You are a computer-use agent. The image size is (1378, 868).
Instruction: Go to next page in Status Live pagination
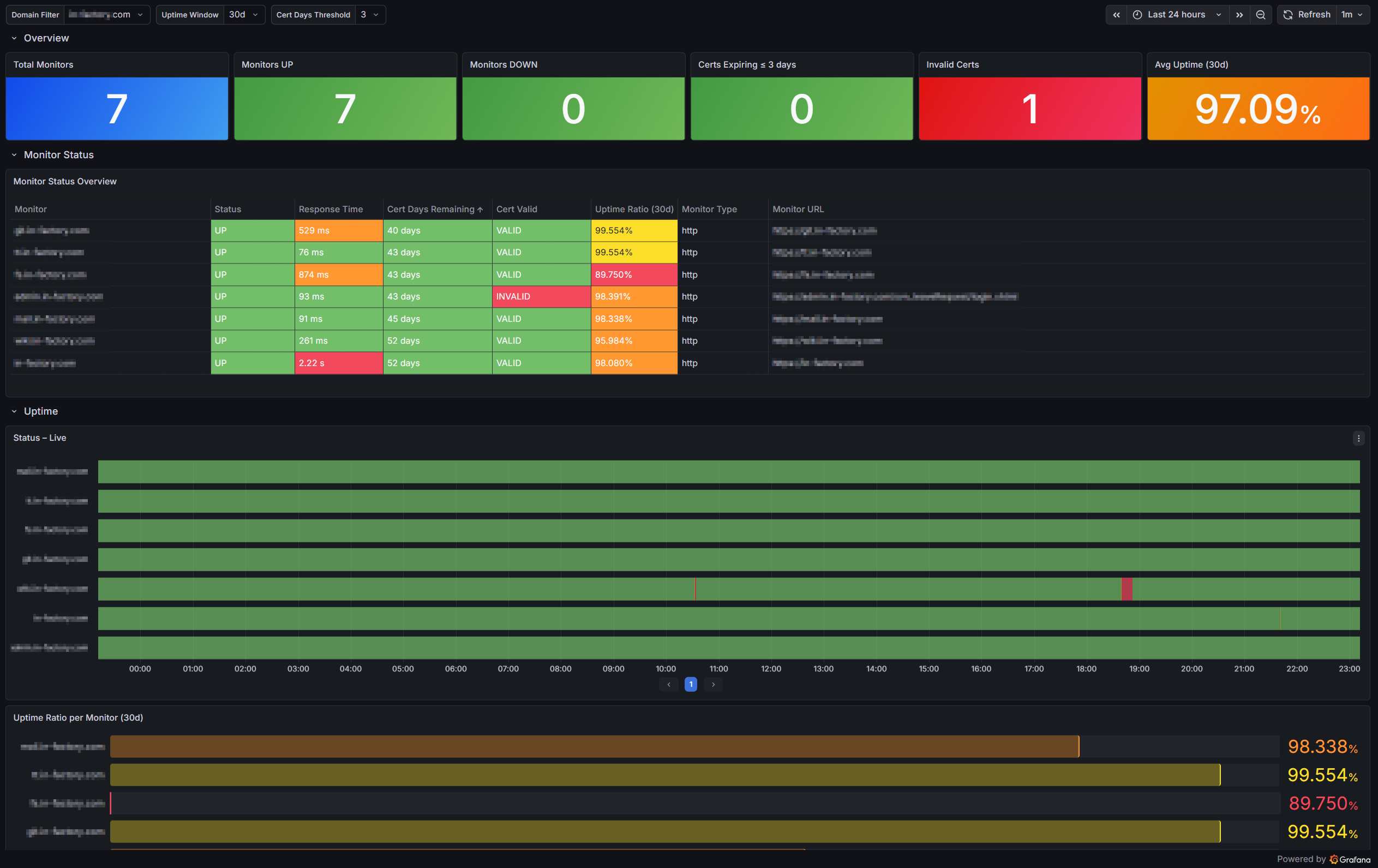click(713, 684)
